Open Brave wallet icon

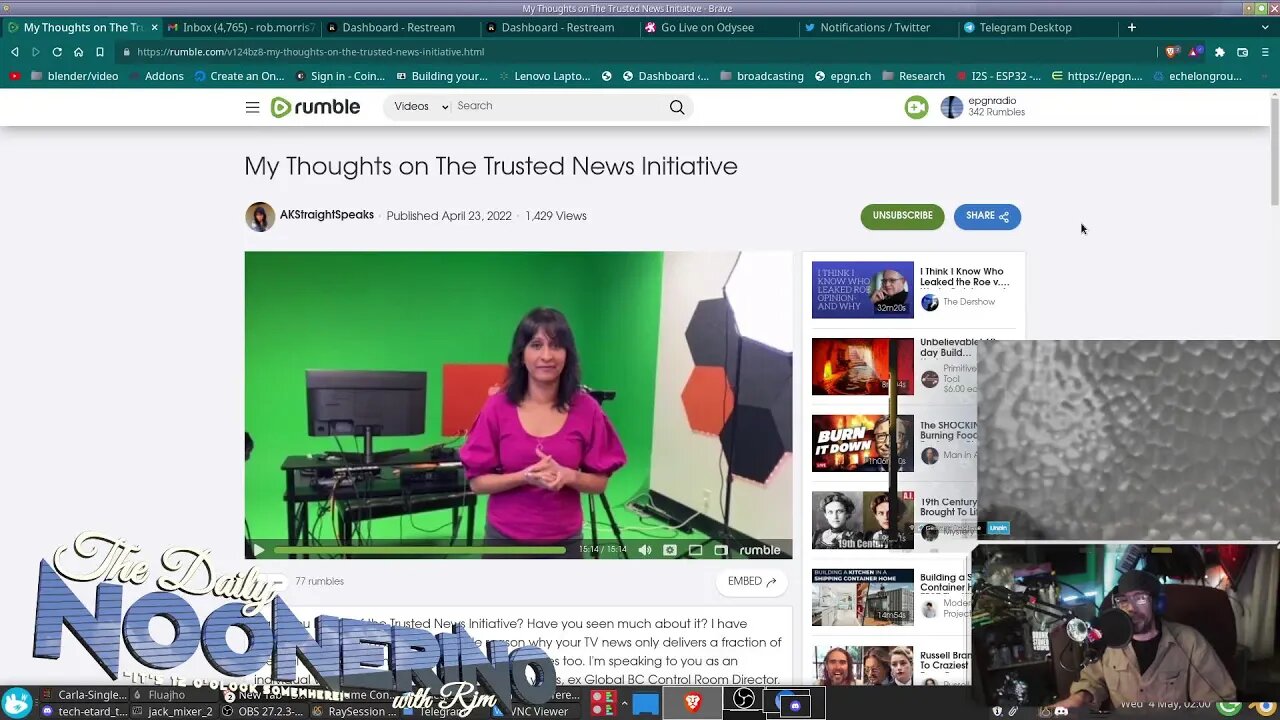[x=1242, y=52]
